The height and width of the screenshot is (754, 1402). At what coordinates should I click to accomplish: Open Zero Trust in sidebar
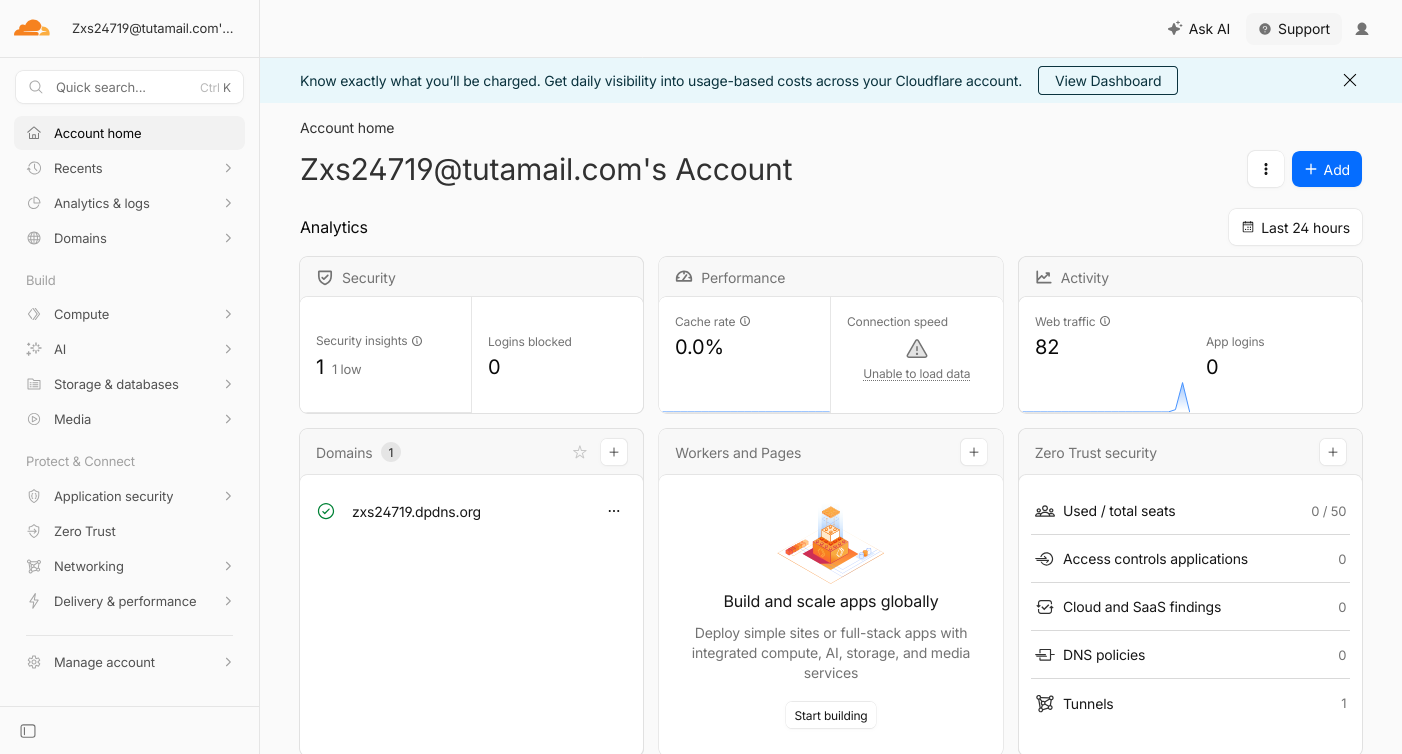pyautogui.click(x=130, y=531)
